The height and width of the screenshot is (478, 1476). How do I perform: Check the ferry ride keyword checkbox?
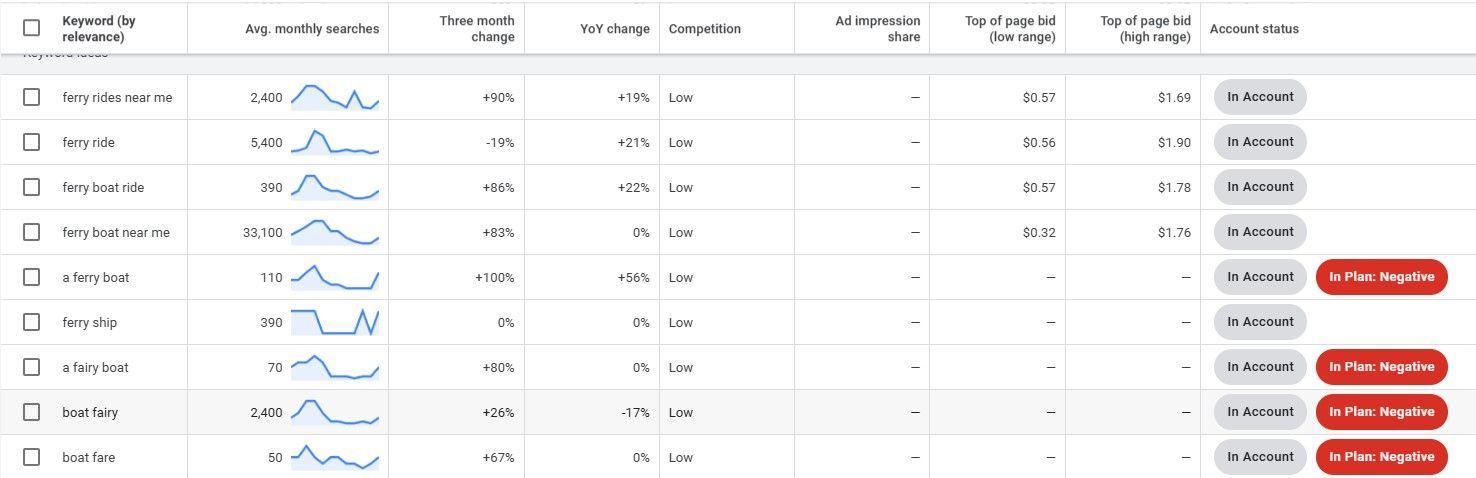coord(31,142)
